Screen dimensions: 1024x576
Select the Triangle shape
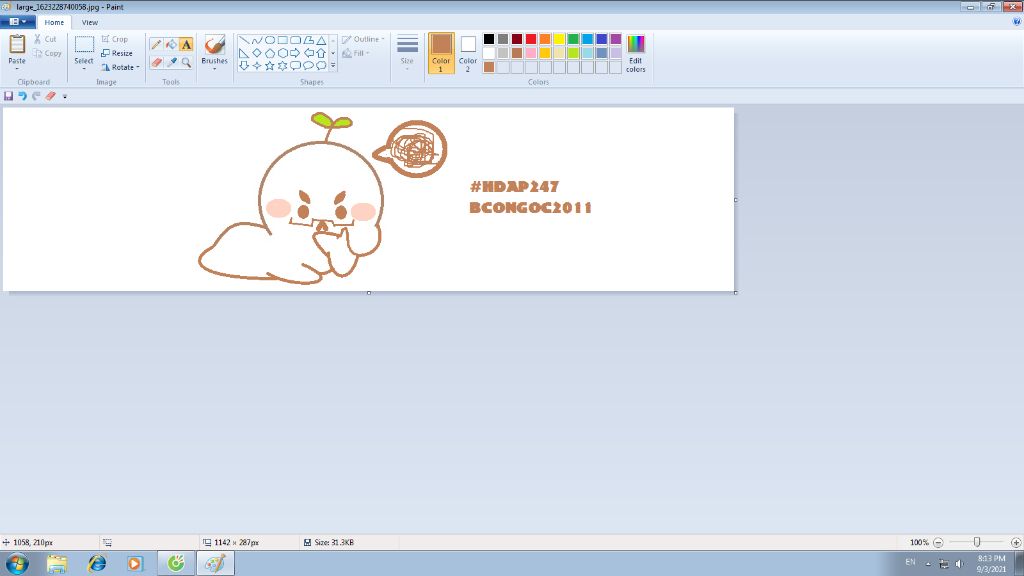321,40
